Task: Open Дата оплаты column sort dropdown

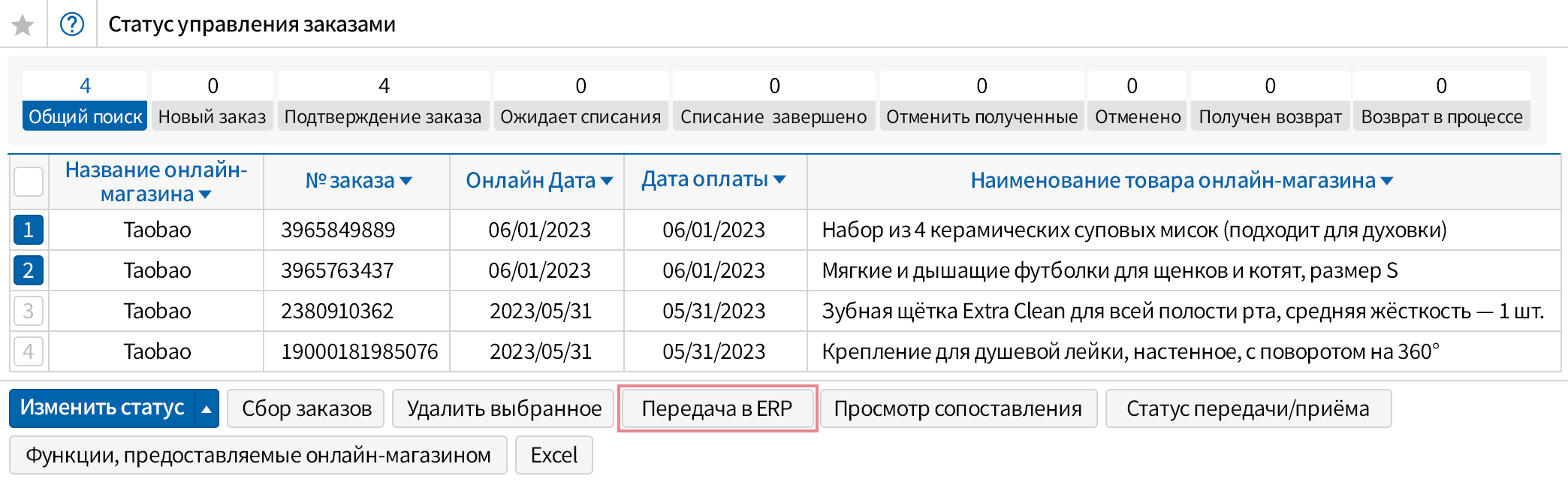Action: pyautogui.click(x=779, y=179)
